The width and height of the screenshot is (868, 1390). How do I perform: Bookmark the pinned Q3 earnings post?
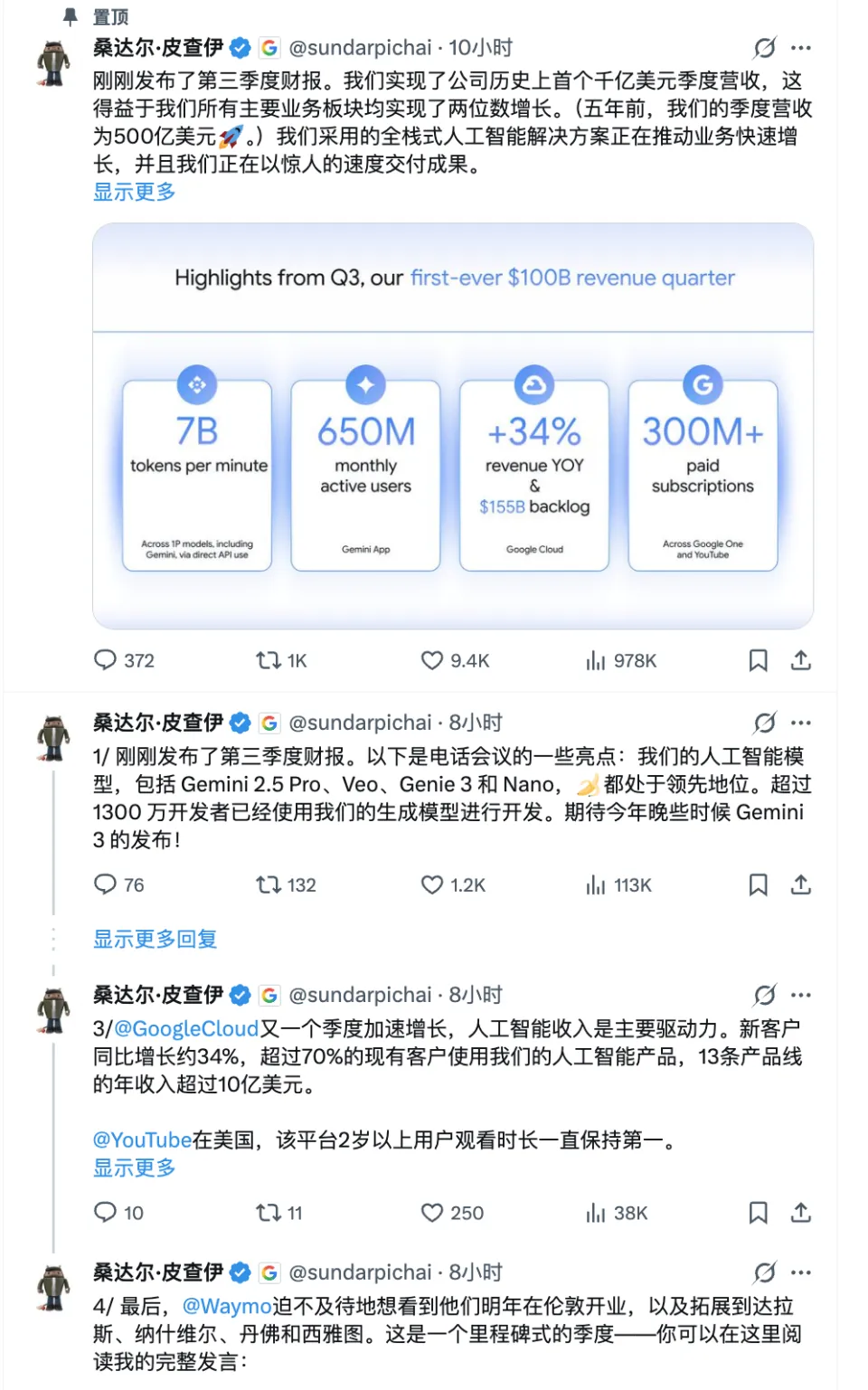(x=759, y=661)
